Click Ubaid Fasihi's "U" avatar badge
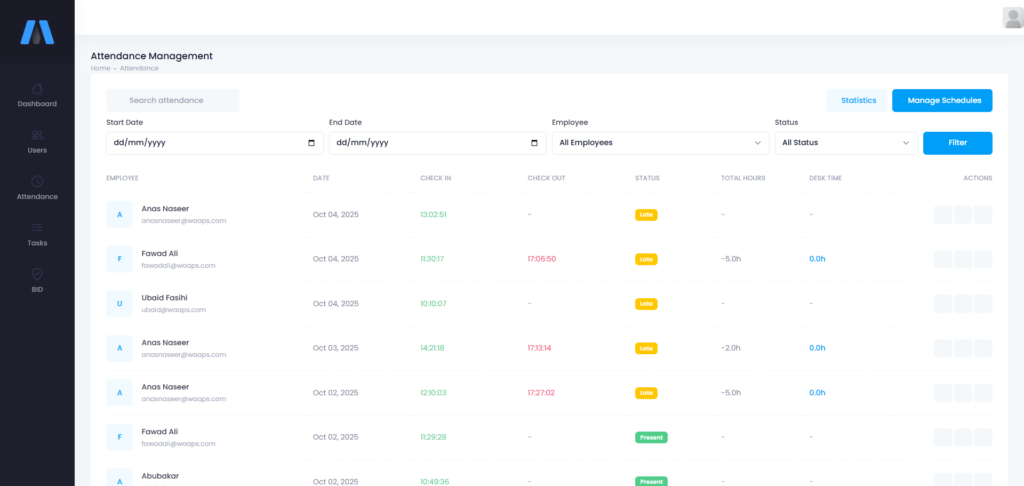This screenshot has width=1024, height=486. tap(119, 303)
